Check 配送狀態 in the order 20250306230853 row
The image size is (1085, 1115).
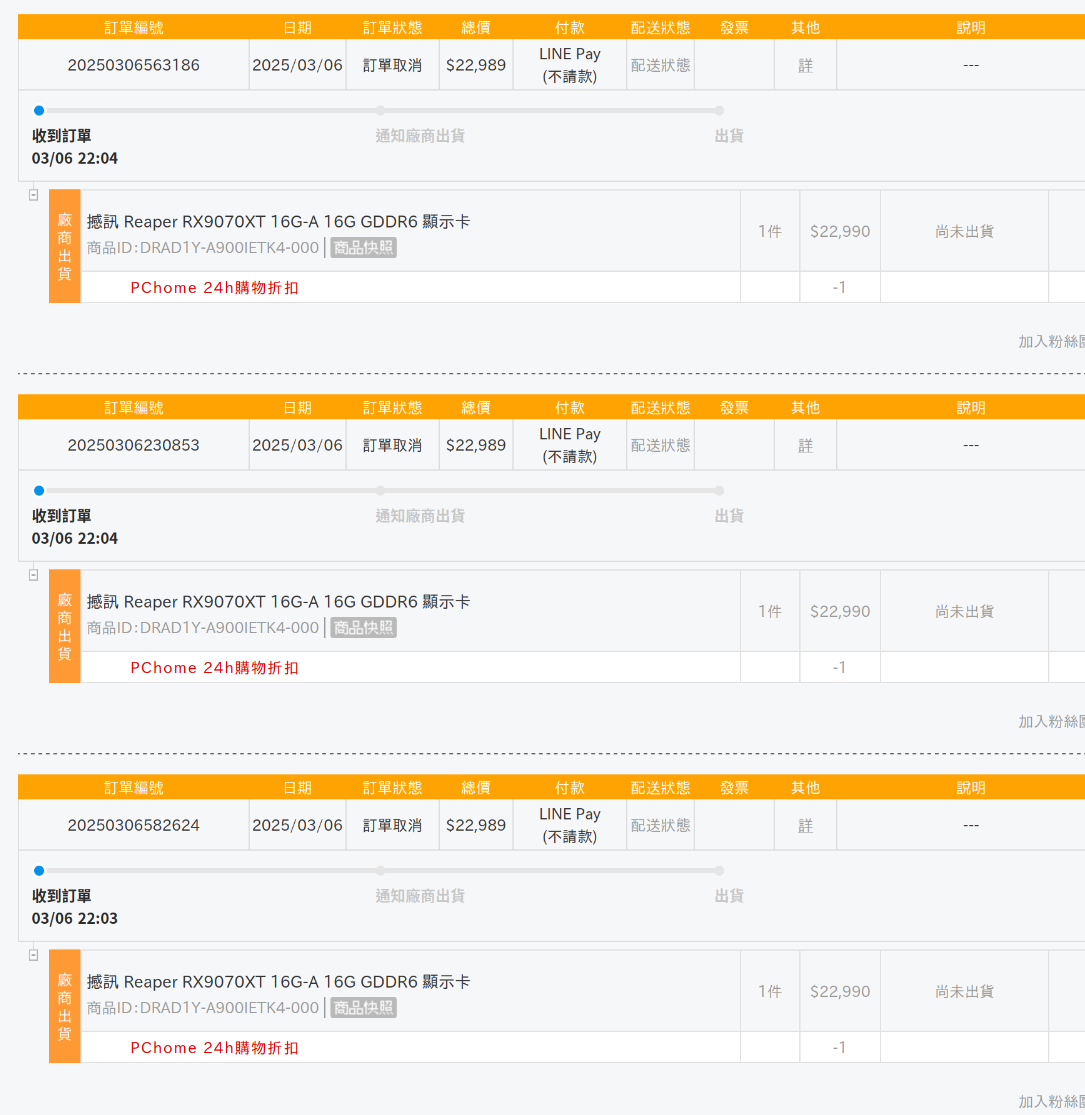click(661, 446)
